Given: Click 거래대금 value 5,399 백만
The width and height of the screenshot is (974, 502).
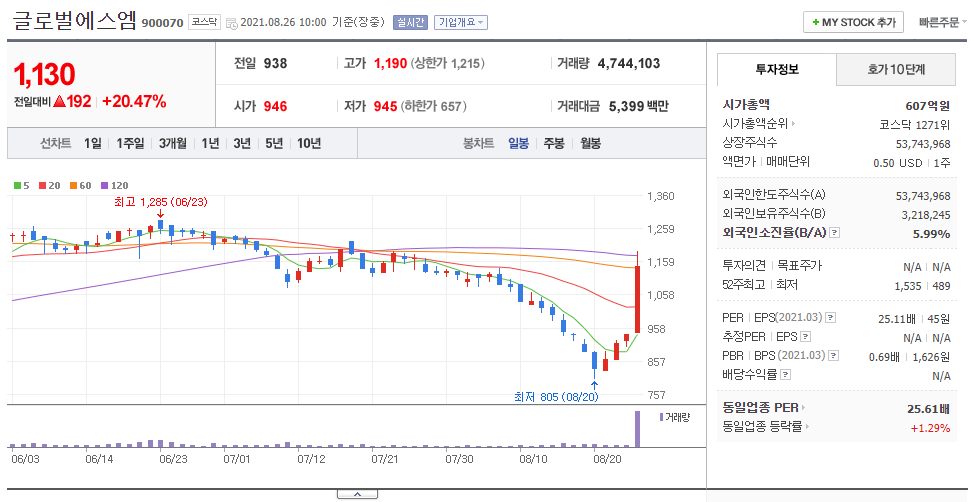Looking at the screenshot, I should pyautogui.click(x=639, y=106).
